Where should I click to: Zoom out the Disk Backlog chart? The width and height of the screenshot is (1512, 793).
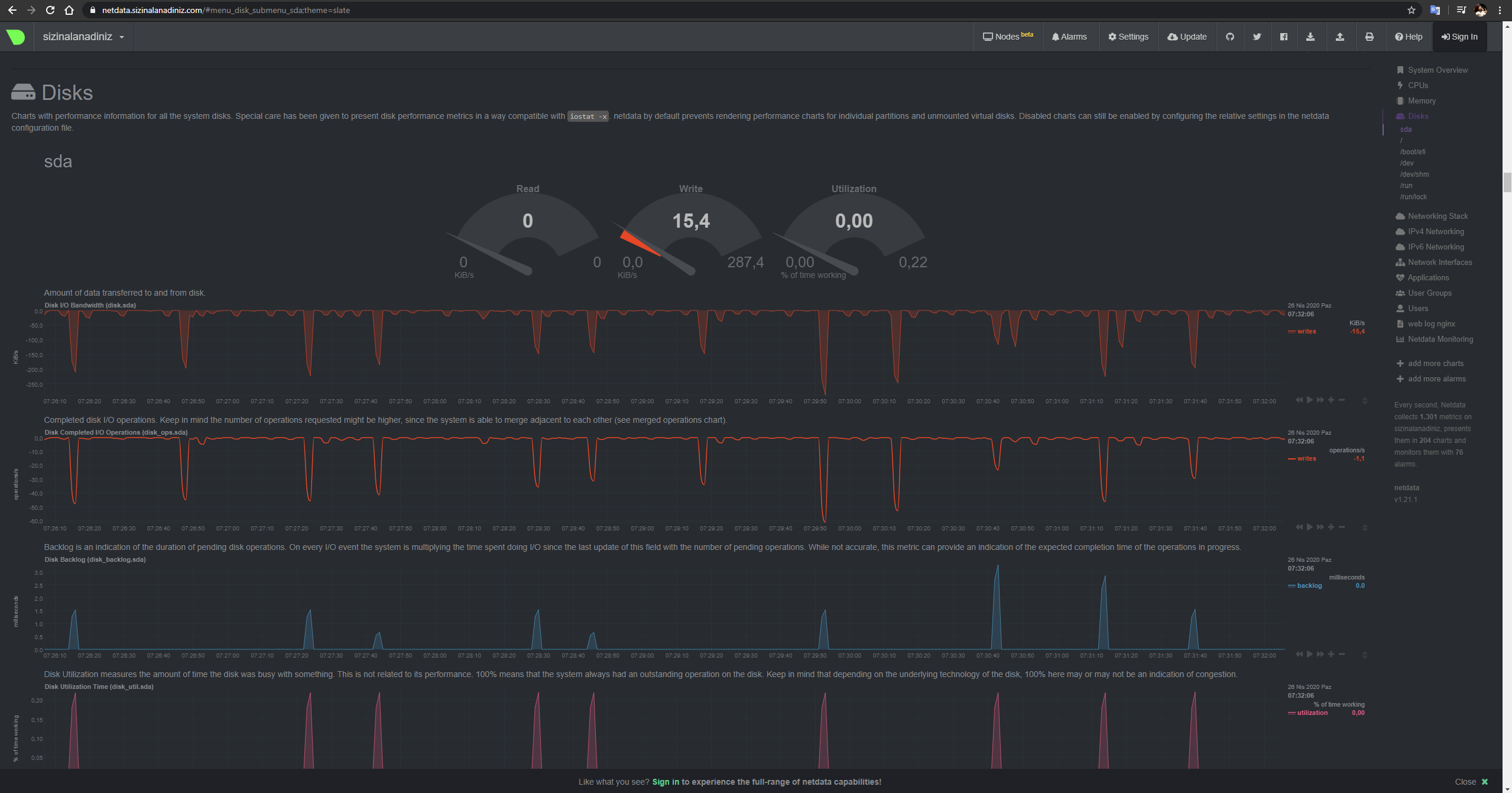point(1342,654)
